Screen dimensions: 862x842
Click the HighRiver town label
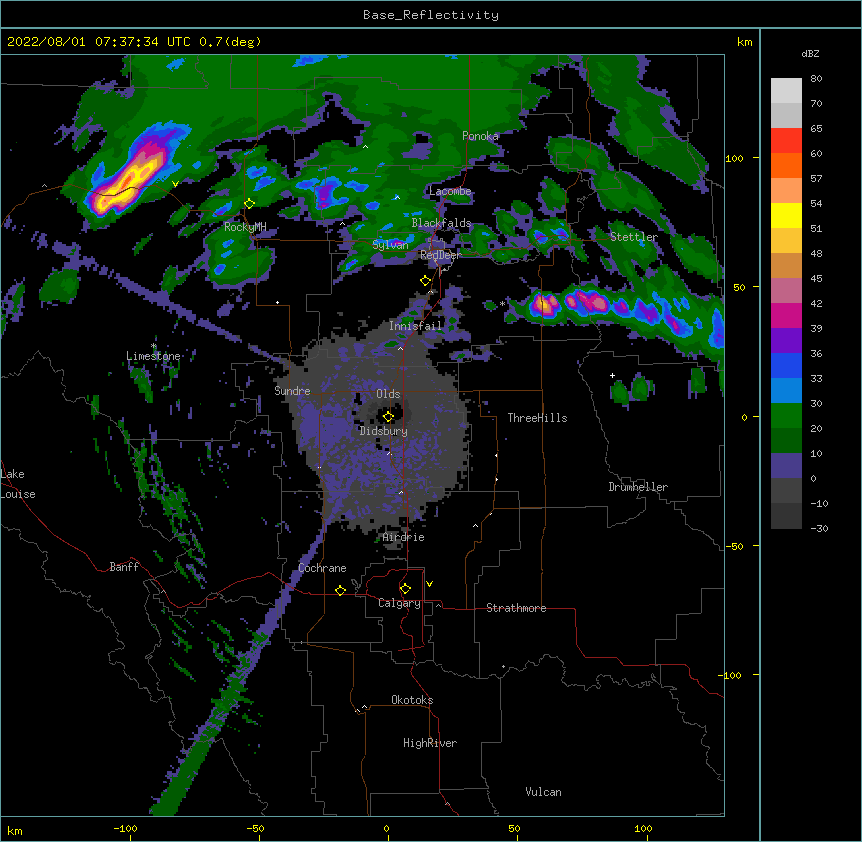point(430,743)
